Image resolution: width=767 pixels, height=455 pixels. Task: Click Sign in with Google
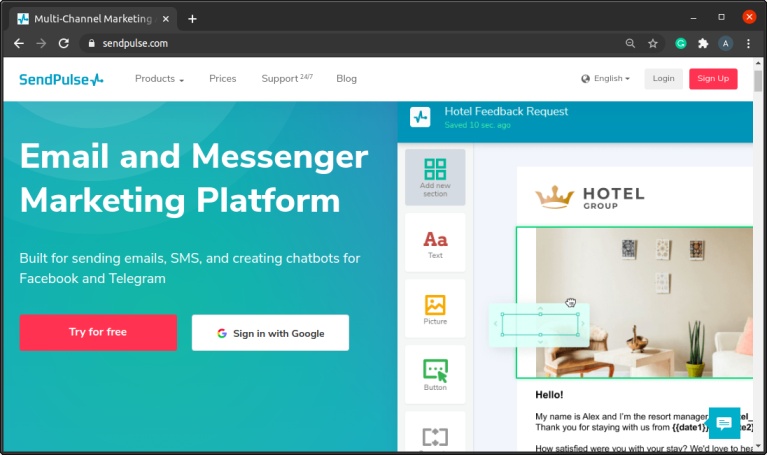click(x=271, y=333)
